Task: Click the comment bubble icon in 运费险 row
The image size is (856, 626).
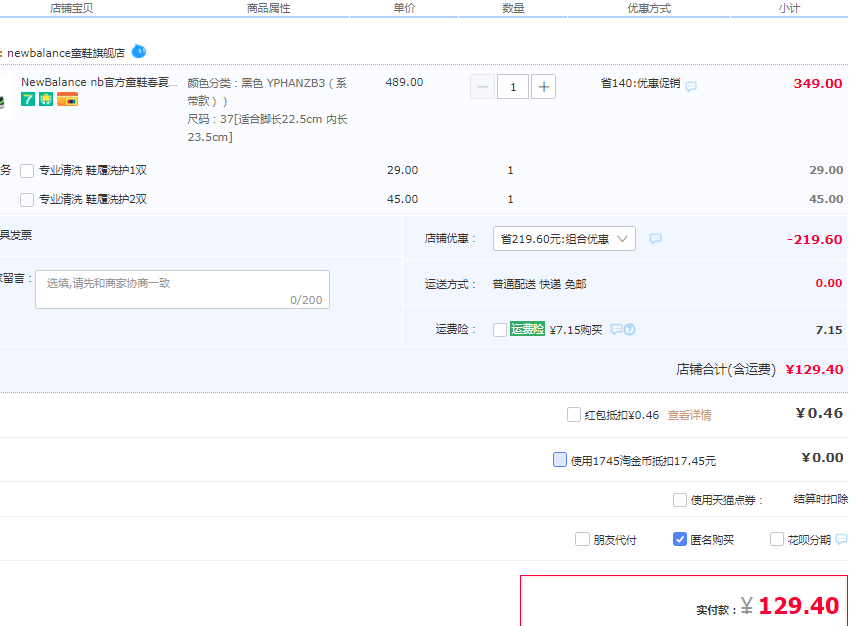Action: (x=616, y=329)
